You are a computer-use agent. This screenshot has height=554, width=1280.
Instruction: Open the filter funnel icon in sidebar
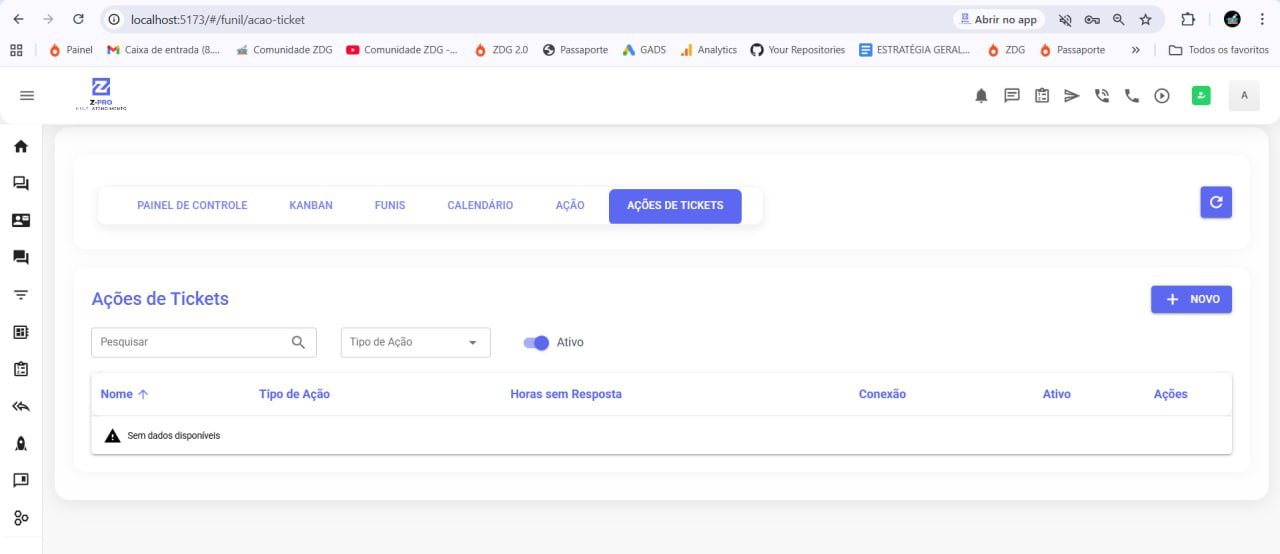(21, 295)
